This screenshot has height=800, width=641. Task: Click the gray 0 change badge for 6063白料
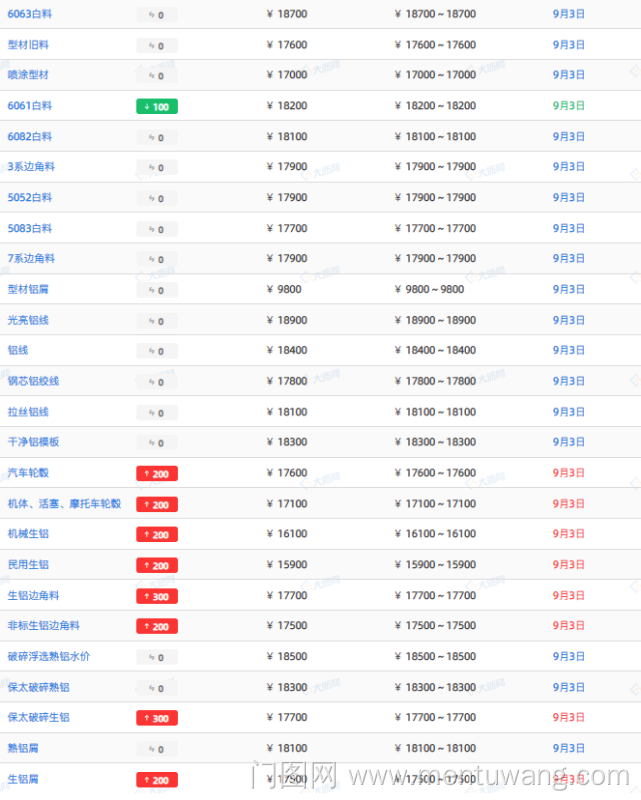pyautogui.click(x=156, y=15)
